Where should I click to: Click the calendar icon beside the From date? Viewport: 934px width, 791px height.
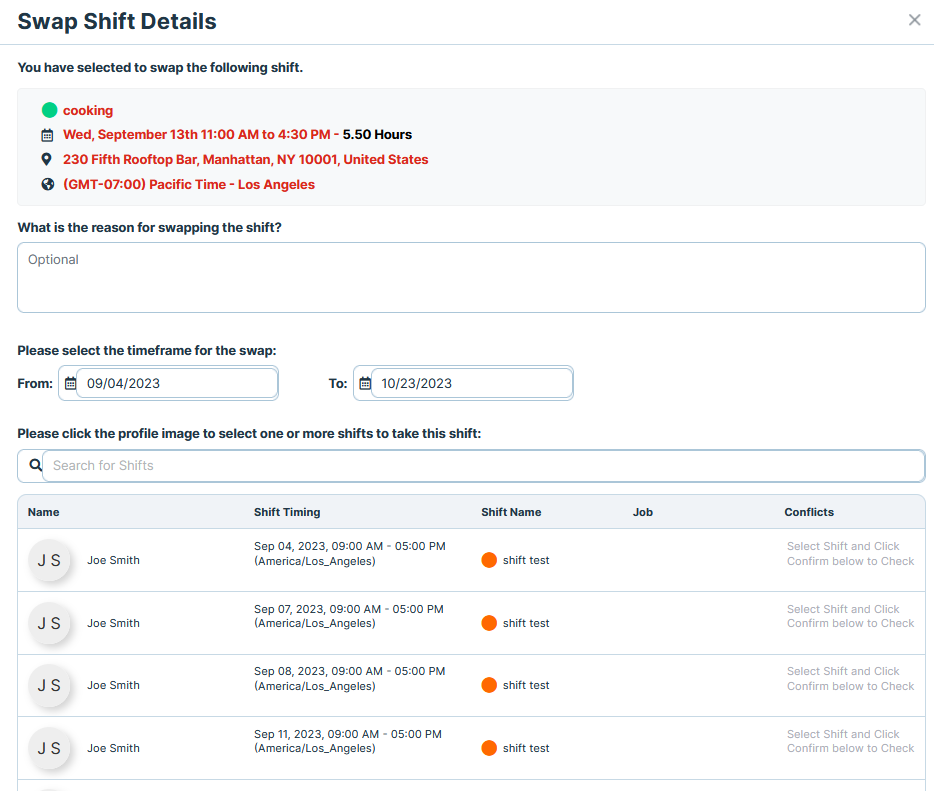70,383
